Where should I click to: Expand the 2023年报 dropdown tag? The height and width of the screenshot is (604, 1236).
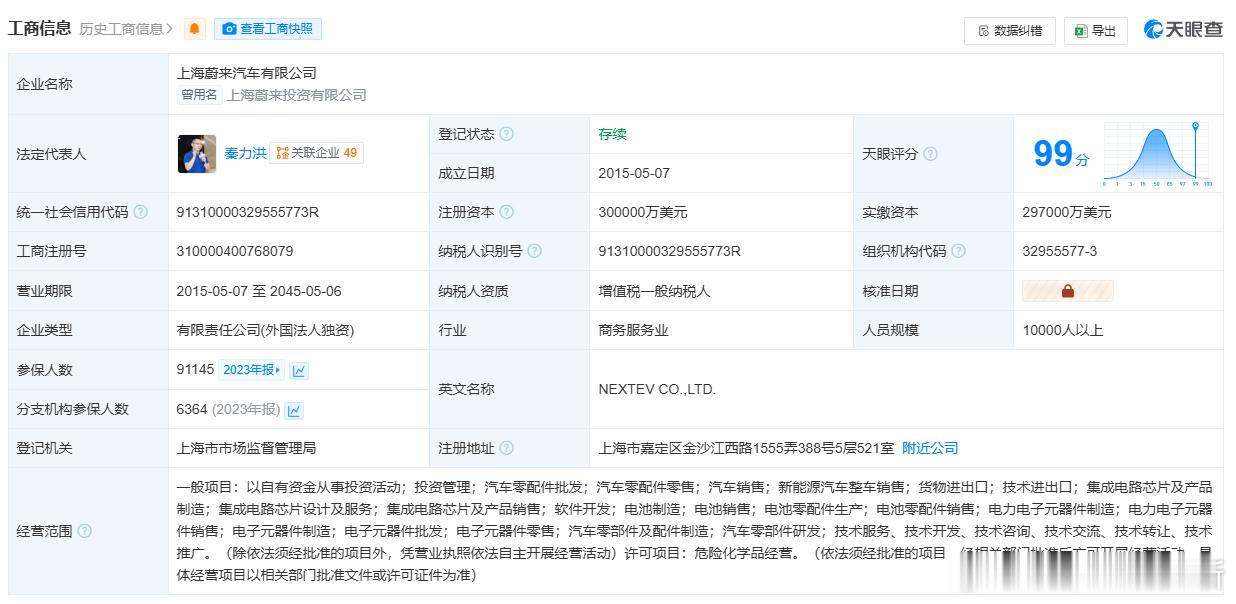pyautogui.click(x=252, y=370)
